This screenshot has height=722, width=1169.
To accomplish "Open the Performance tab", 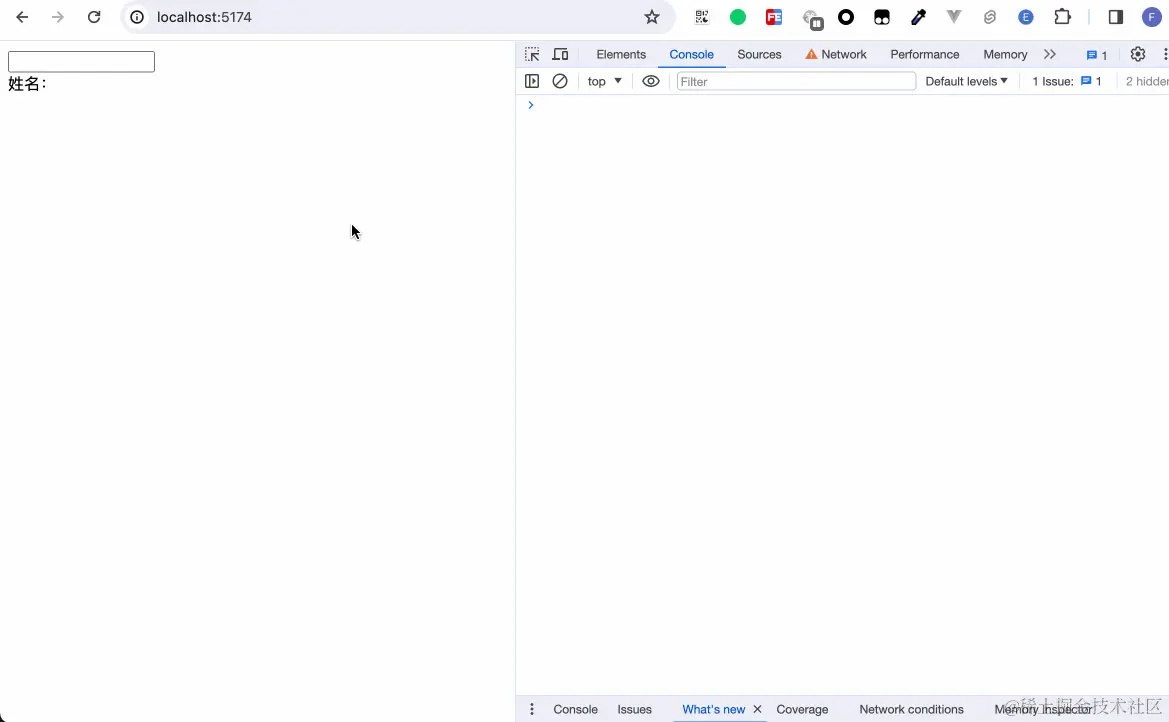I will [924, 54].
